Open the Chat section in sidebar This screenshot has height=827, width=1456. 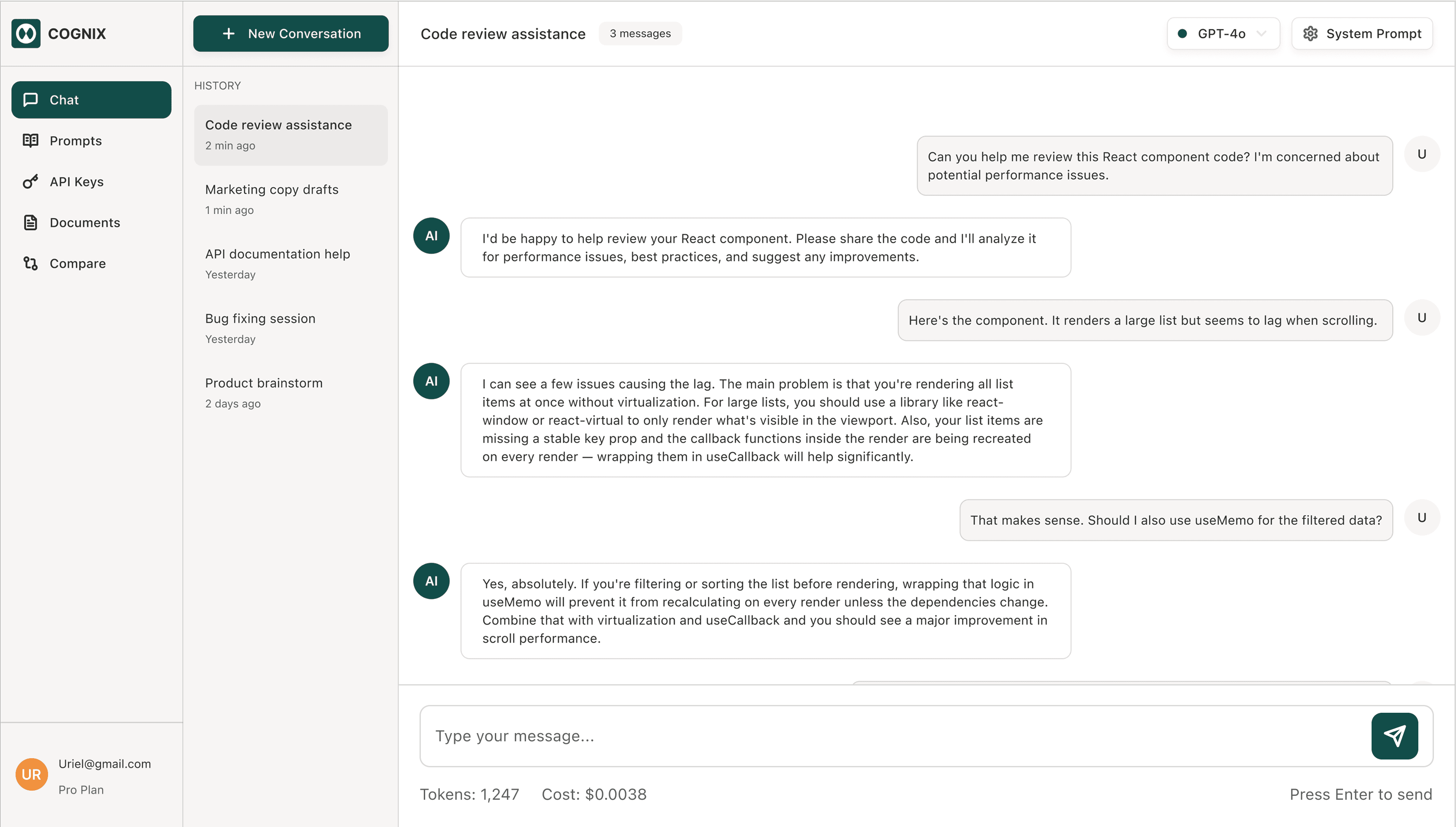[91, 100]
